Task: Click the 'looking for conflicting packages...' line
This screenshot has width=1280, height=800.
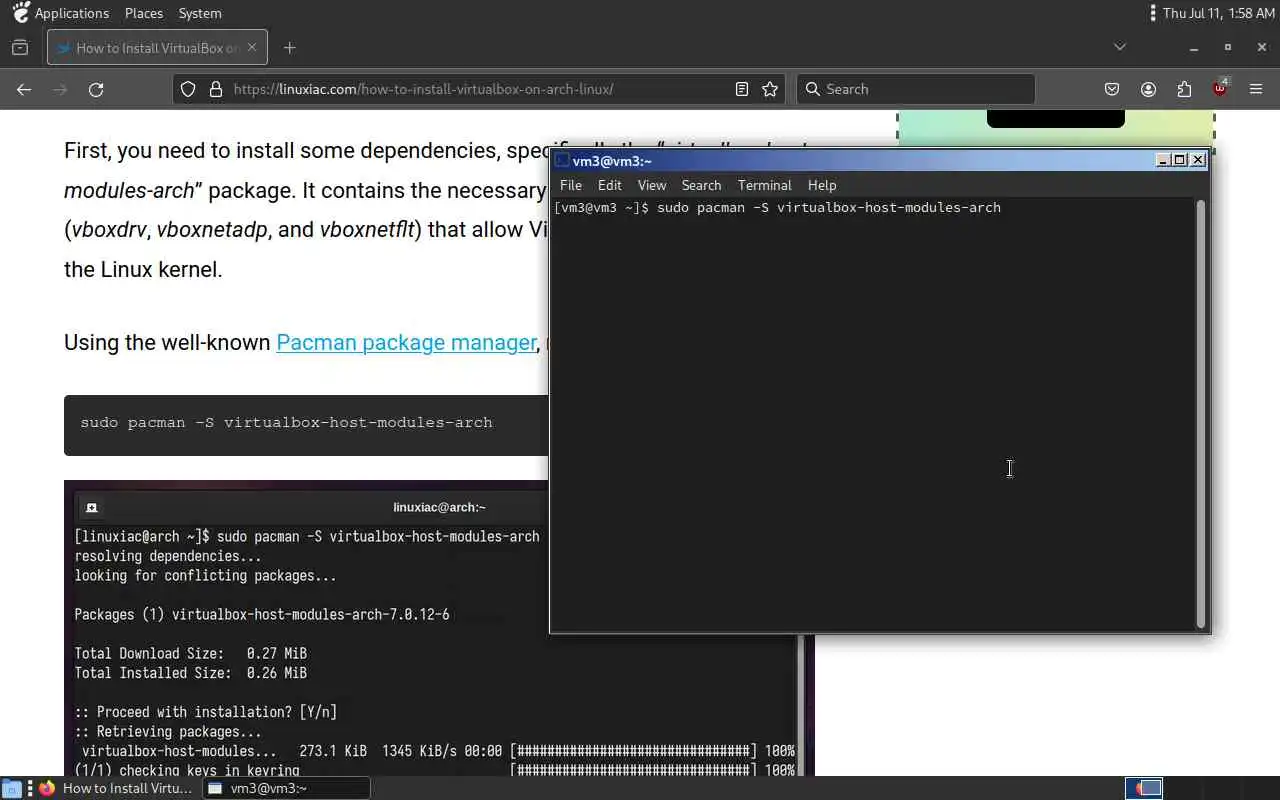Action: 205,575
